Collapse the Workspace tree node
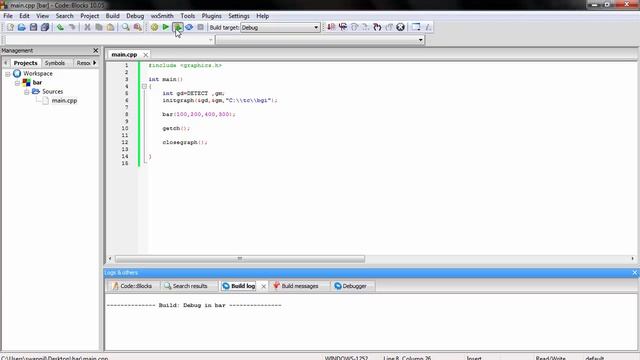Image resolution: width=640 pixels, height=360 pixels. [8, 74]
